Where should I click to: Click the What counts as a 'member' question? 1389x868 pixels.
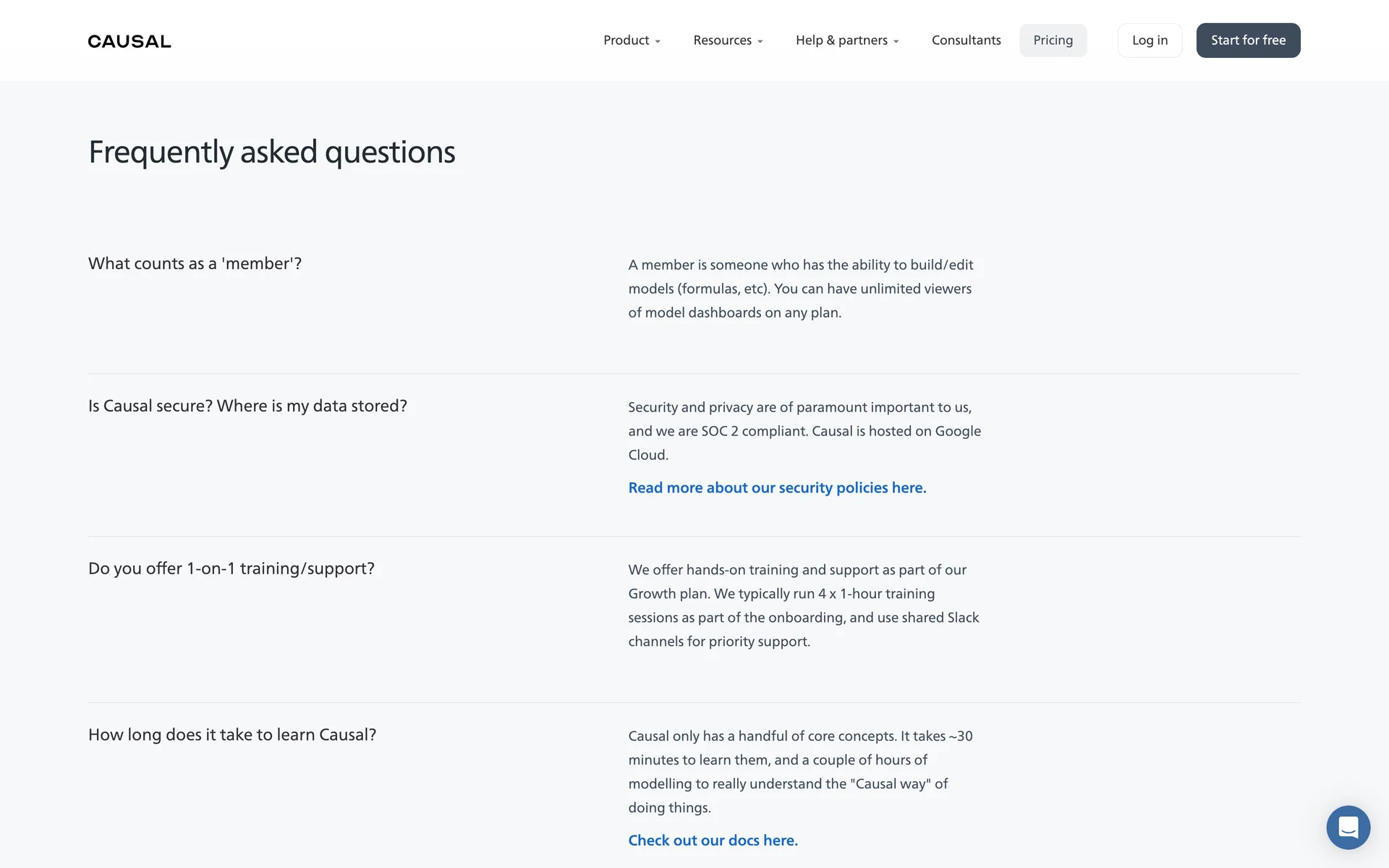point(195,263)
